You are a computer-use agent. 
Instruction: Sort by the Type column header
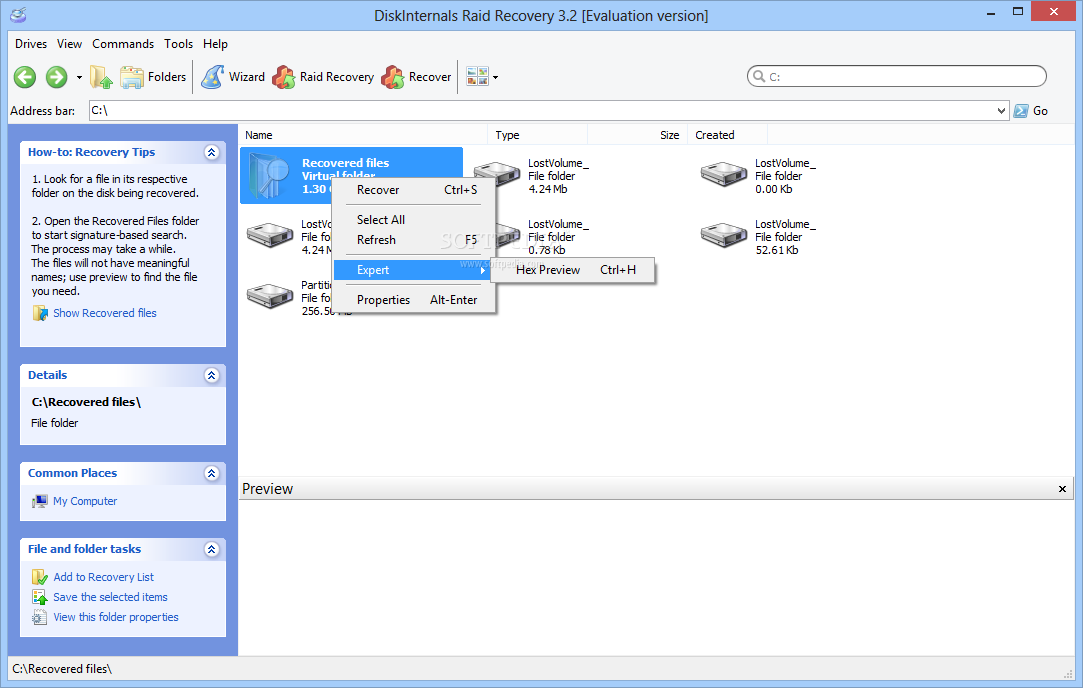tap(537, 135)
